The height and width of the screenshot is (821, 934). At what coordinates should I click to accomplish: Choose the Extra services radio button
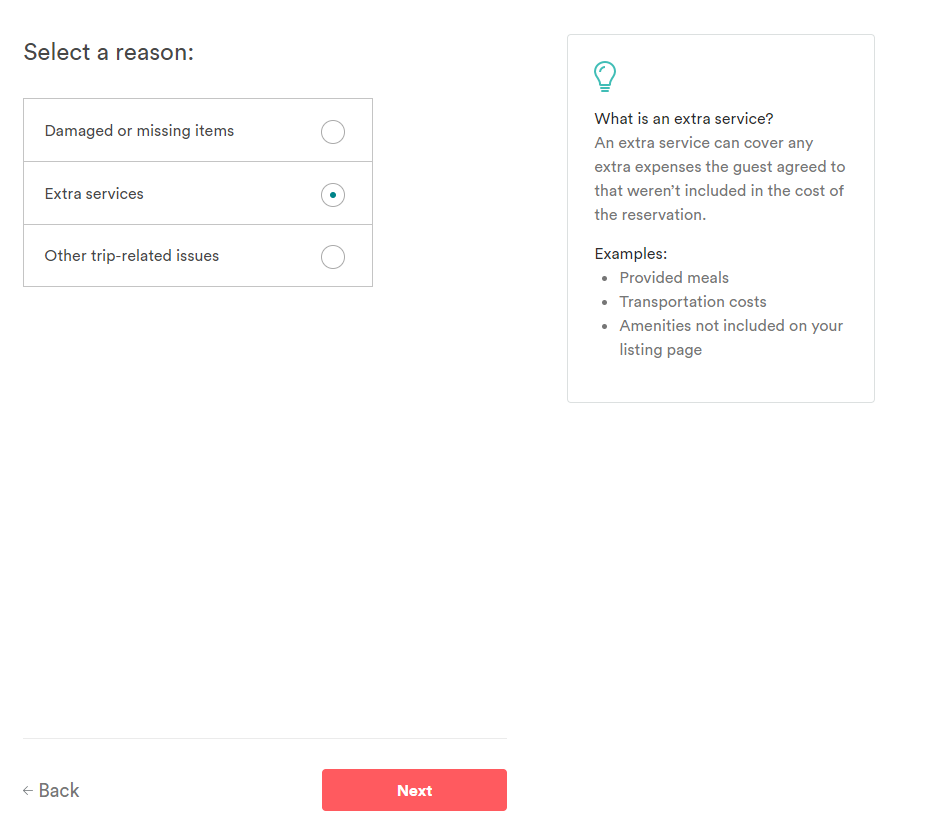click(333, 195)
